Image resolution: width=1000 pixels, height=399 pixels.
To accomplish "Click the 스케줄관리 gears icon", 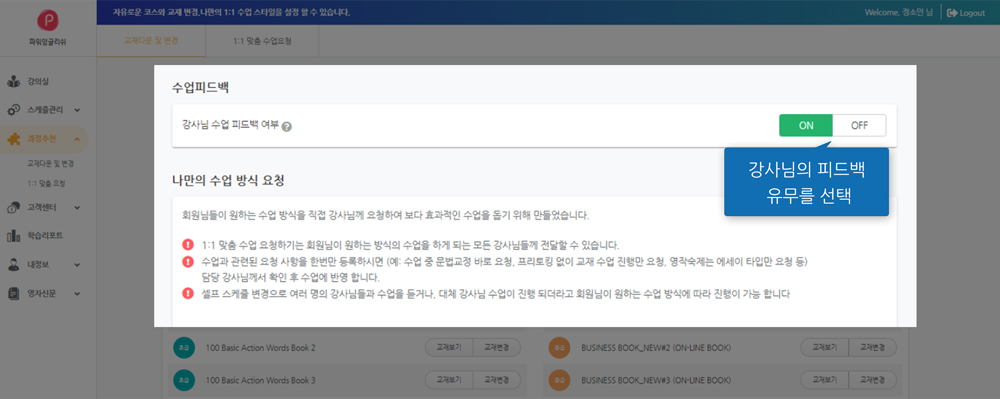I will (x=14, y=110).
